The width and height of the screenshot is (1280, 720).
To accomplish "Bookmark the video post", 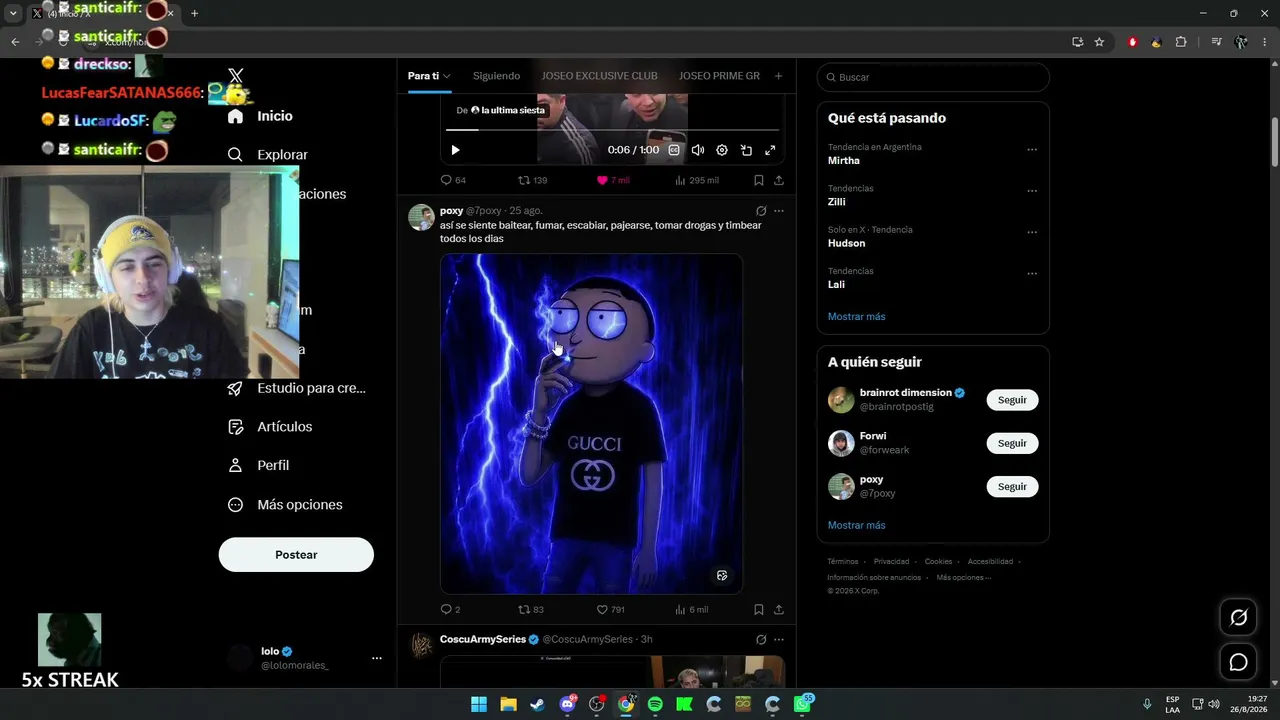I will pyautogui.click(x=759, y=180).
